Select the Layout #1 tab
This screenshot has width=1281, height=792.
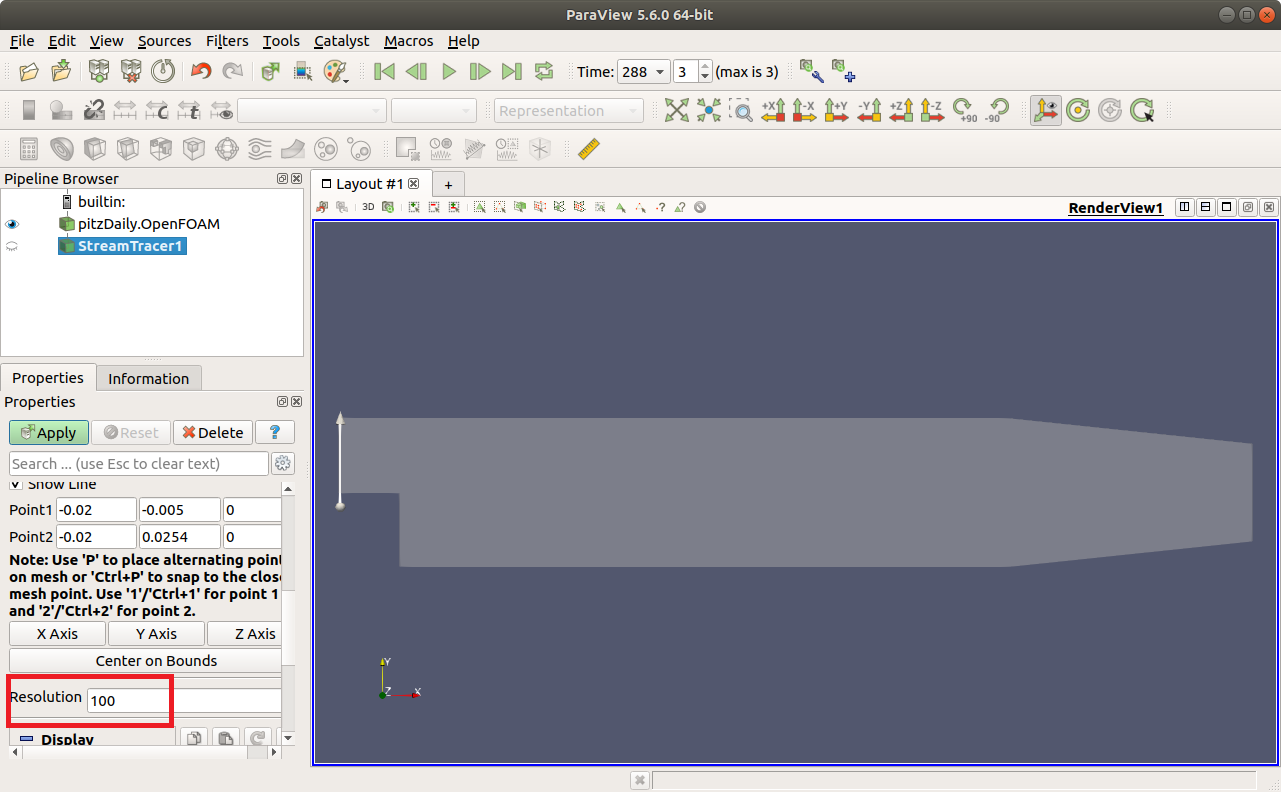(x=370, y=184)
